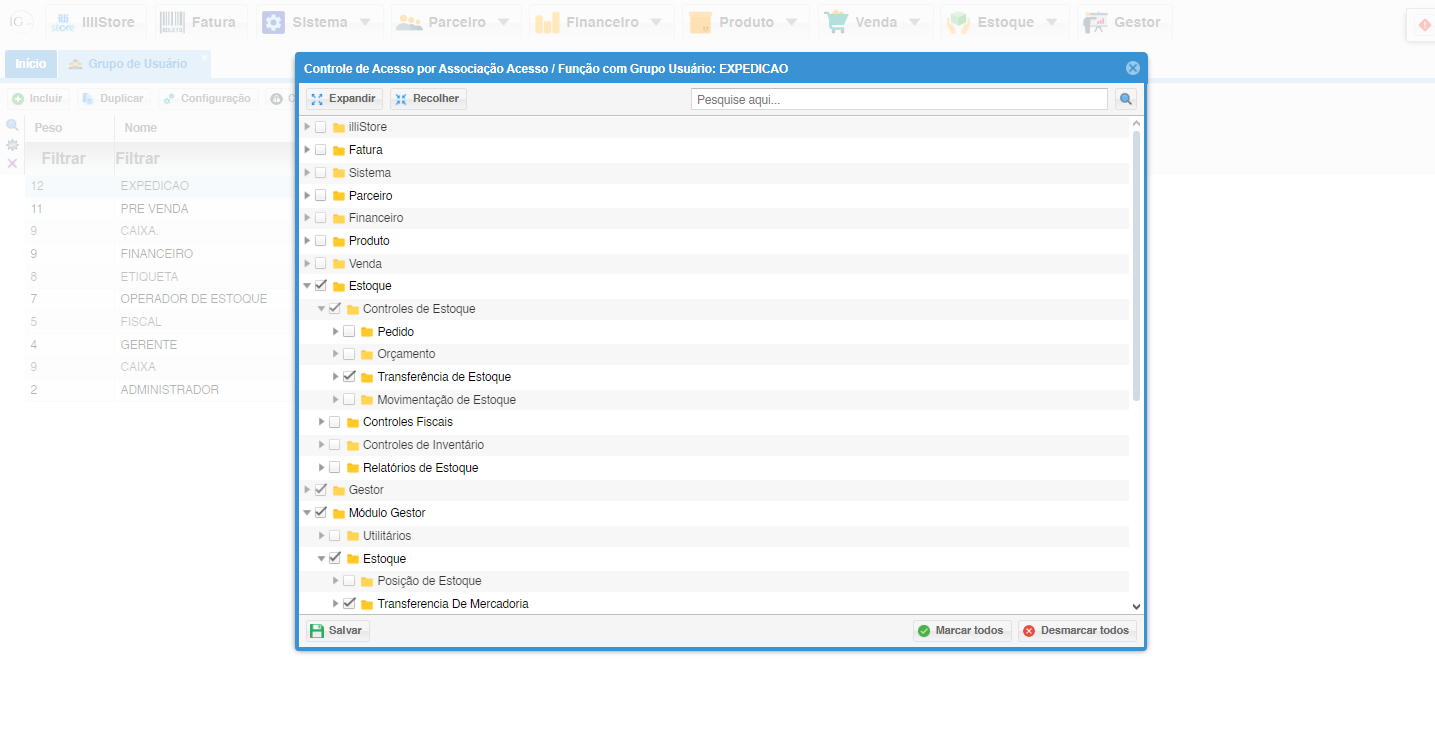Screen dimensions: 1435x731
Task: Click the Relatórios de Estoque folder icon
Action: [353, 468]
